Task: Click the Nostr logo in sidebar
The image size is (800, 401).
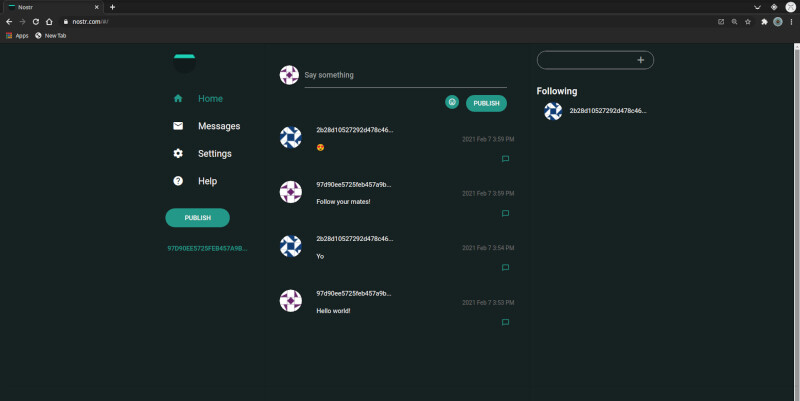Action: coord(184,63)
